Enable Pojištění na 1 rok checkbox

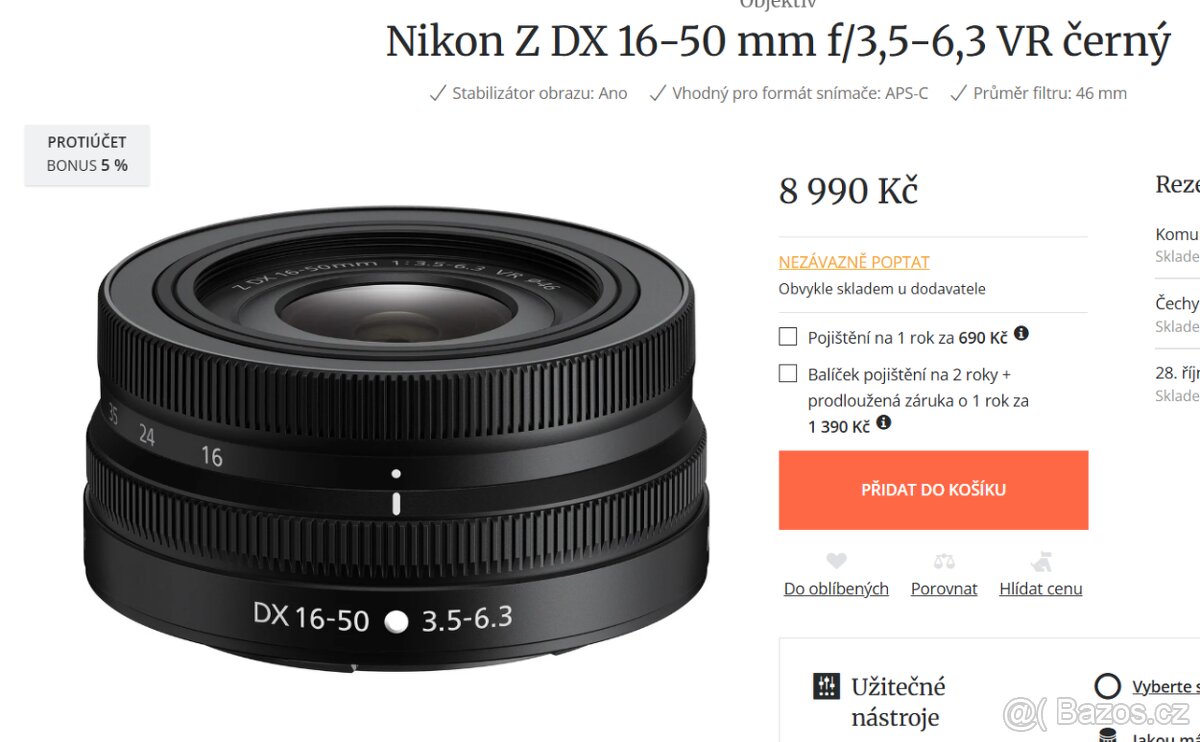[788, 337]
